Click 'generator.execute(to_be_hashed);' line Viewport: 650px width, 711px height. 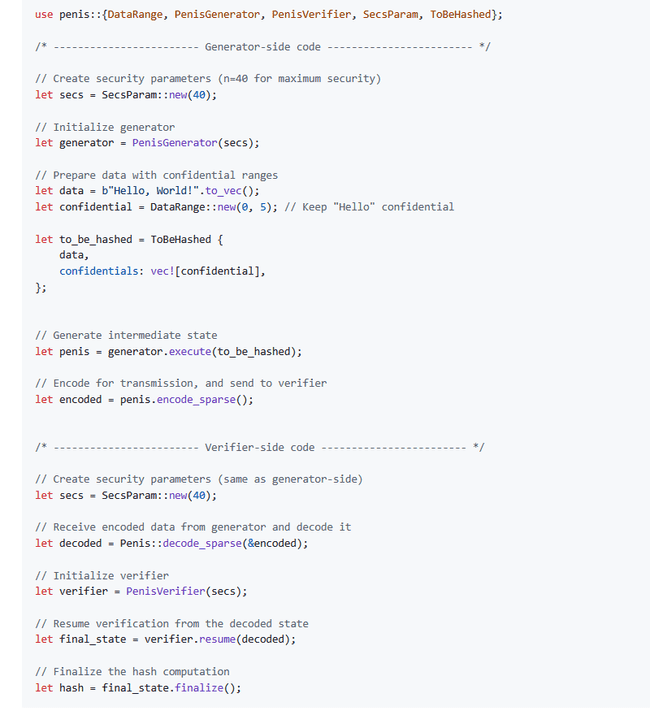click(x=169, y=351)
